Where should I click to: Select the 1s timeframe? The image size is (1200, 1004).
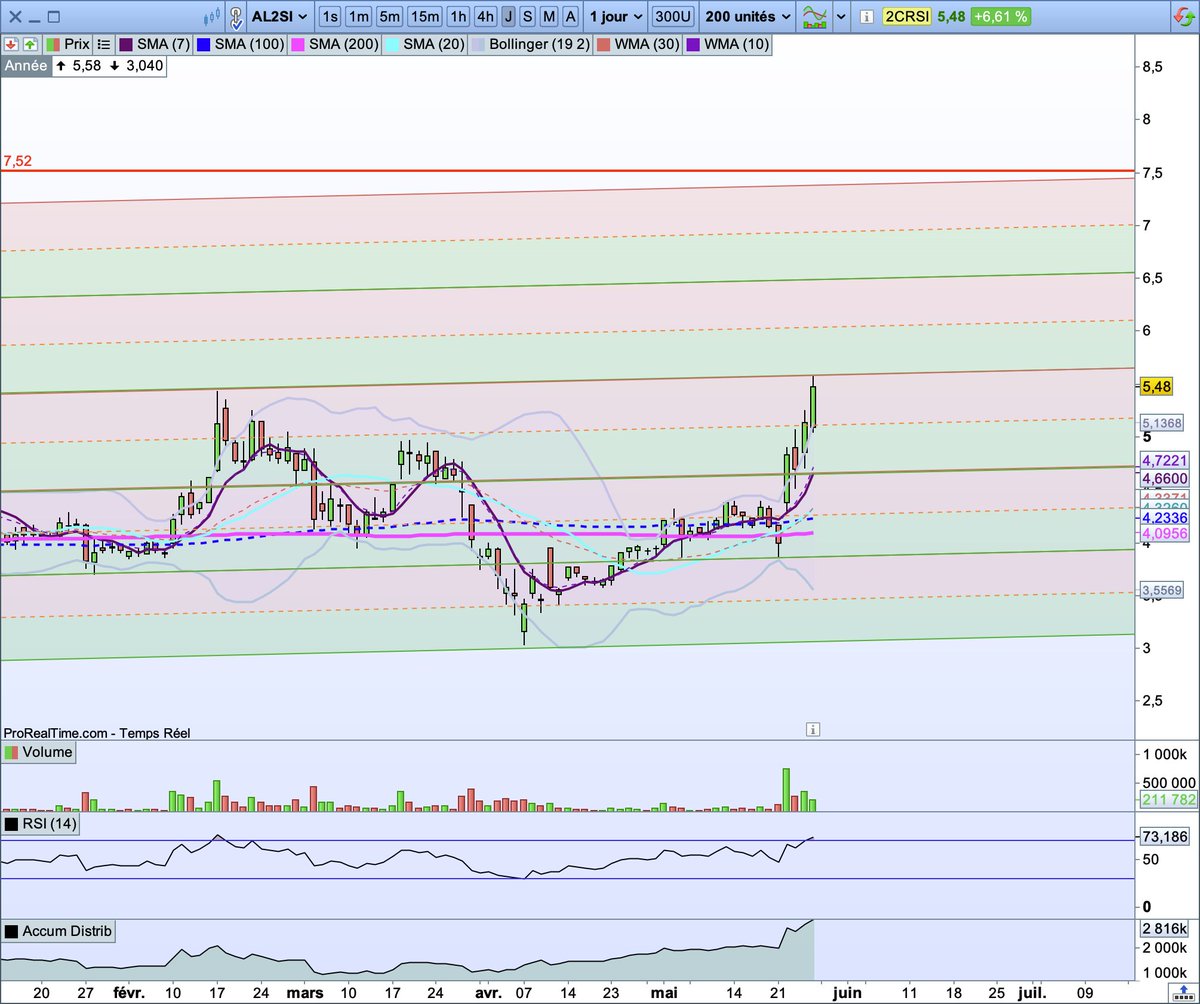[330, 17]
